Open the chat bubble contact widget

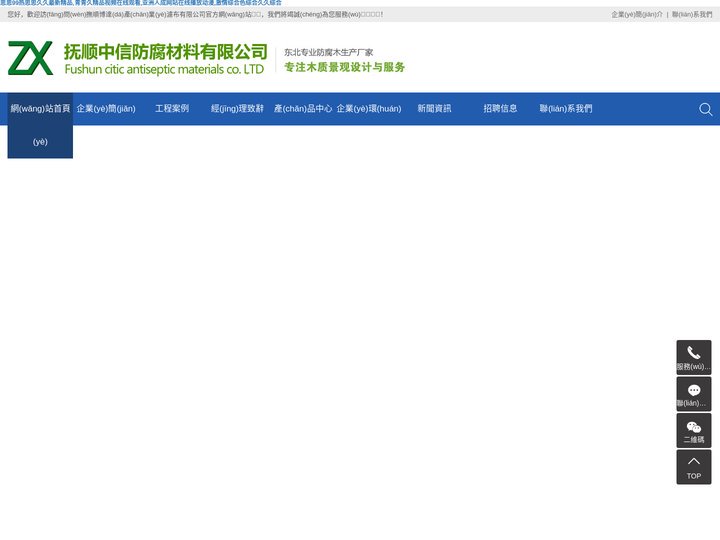click(x=693, y=394)
